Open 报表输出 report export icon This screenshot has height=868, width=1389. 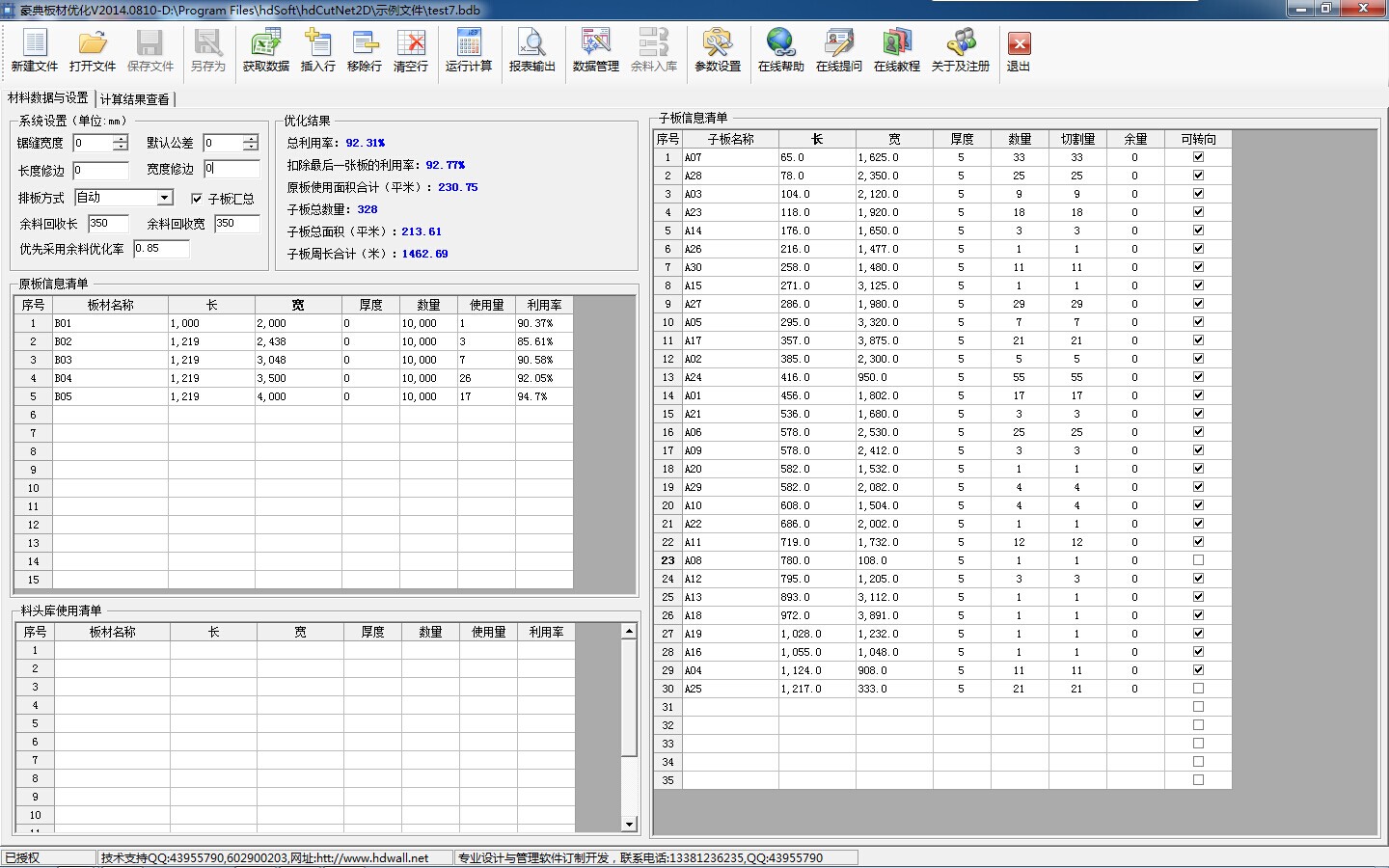click(x=531, y=50)
